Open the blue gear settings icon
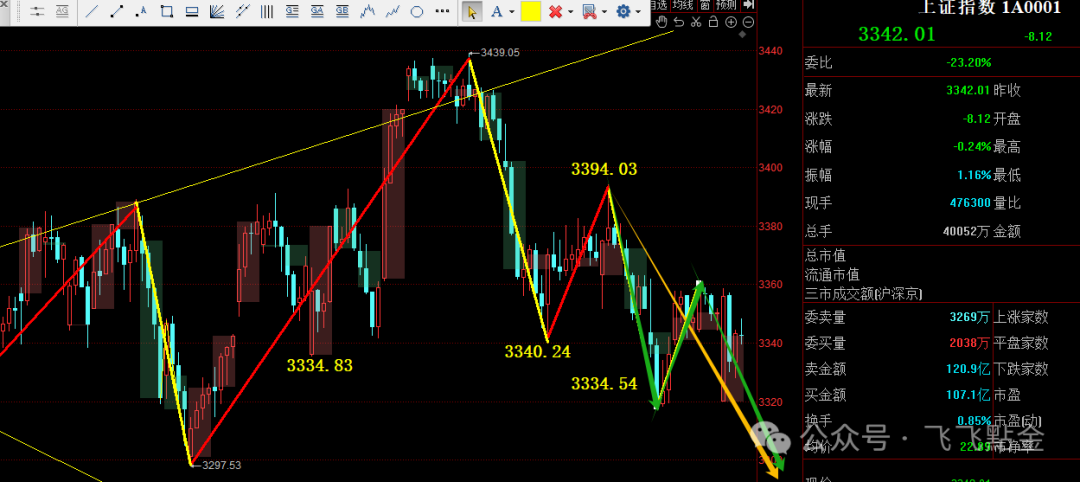This screenshot has width=1080, height=482. coord(623,11)
